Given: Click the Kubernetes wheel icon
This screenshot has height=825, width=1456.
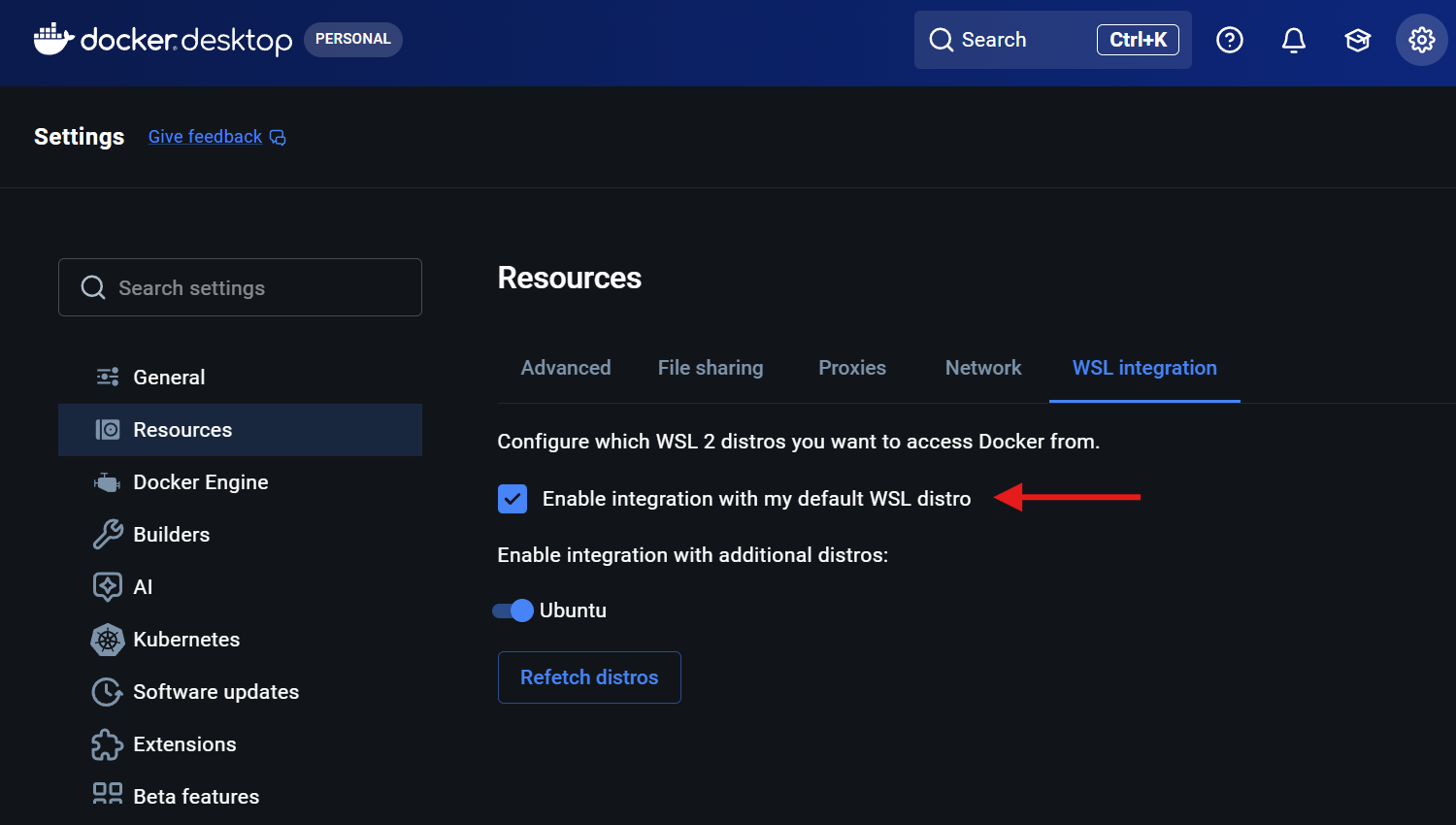Looking at the screenshot, I should click(108, 640).
